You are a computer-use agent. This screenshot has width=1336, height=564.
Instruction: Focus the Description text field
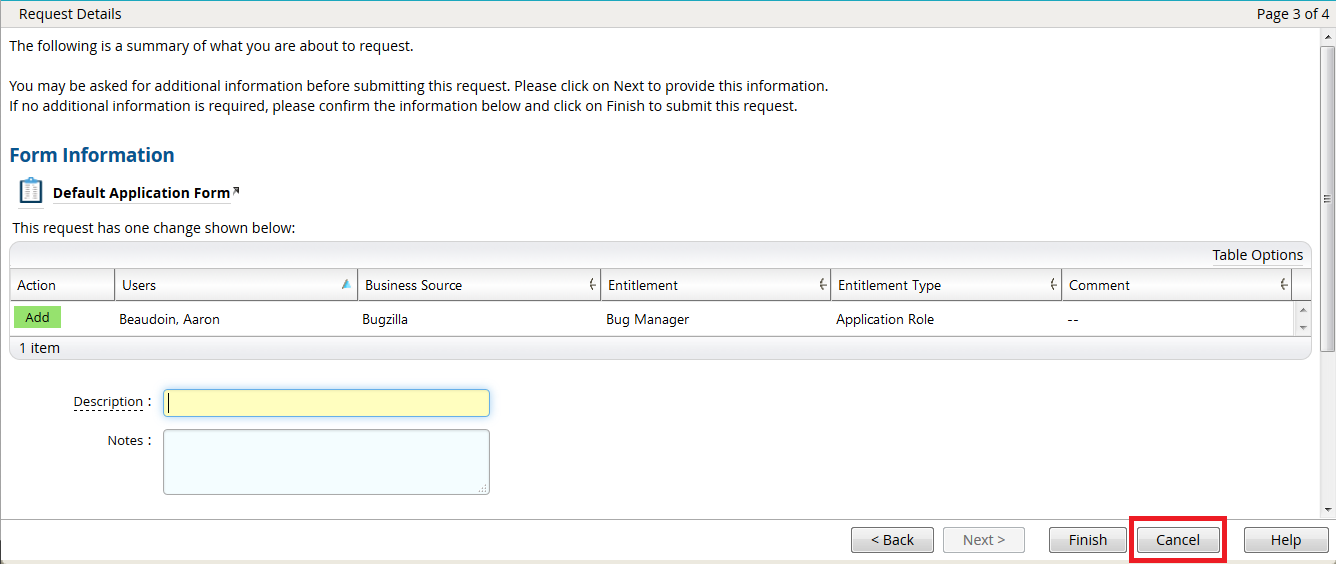tap(326, 402)
